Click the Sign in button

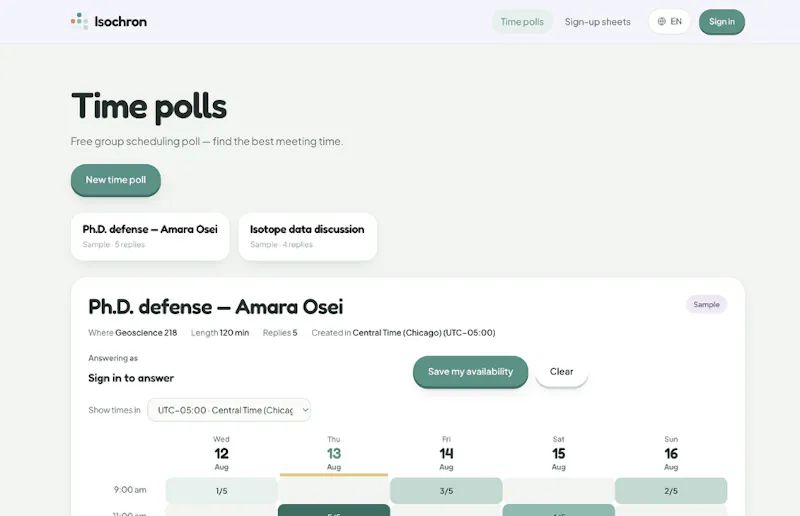coord(721,22)
